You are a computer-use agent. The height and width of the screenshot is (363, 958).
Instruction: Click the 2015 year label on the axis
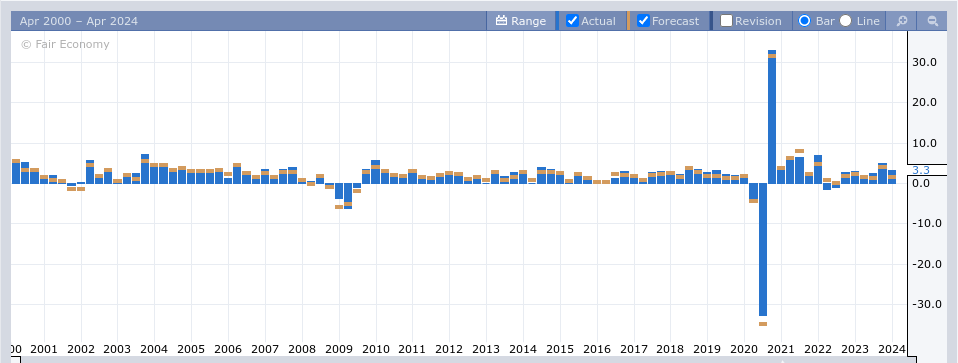560,350
